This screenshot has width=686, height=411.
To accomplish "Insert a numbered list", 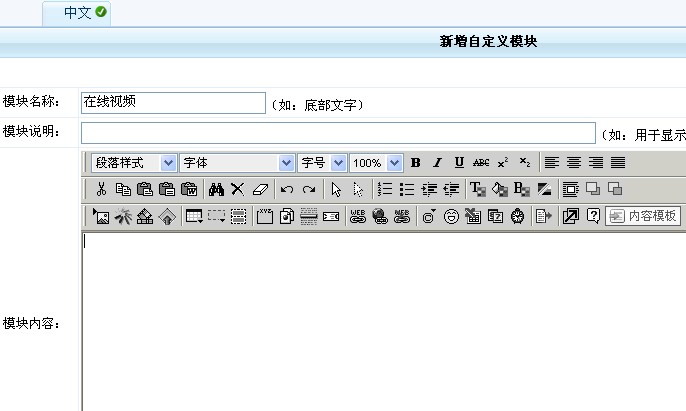I will [x=385, y=189].
